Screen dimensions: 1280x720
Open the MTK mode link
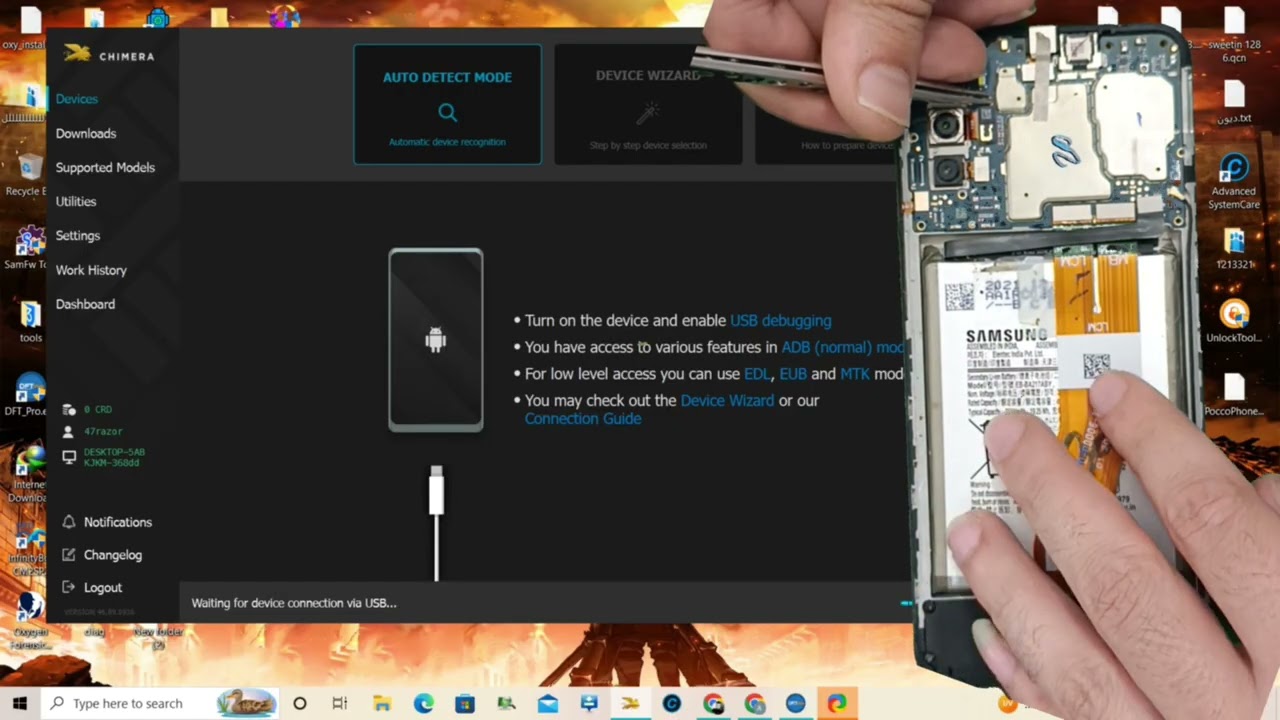(x=855, y=374)
